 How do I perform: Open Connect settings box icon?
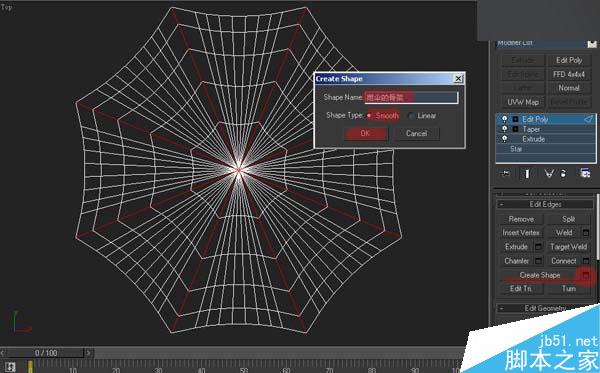[x=586, y=261]
